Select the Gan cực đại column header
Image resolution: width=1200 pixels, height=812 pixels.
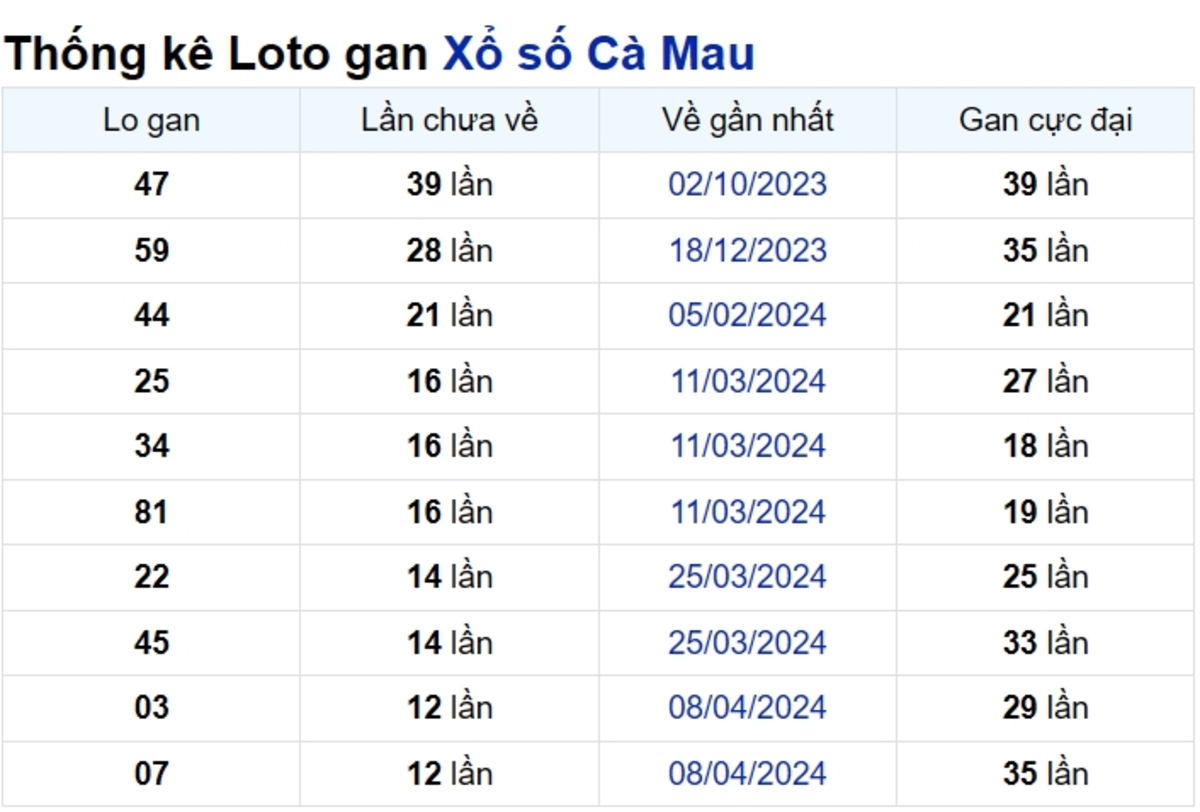click(x=1046, y=120)
